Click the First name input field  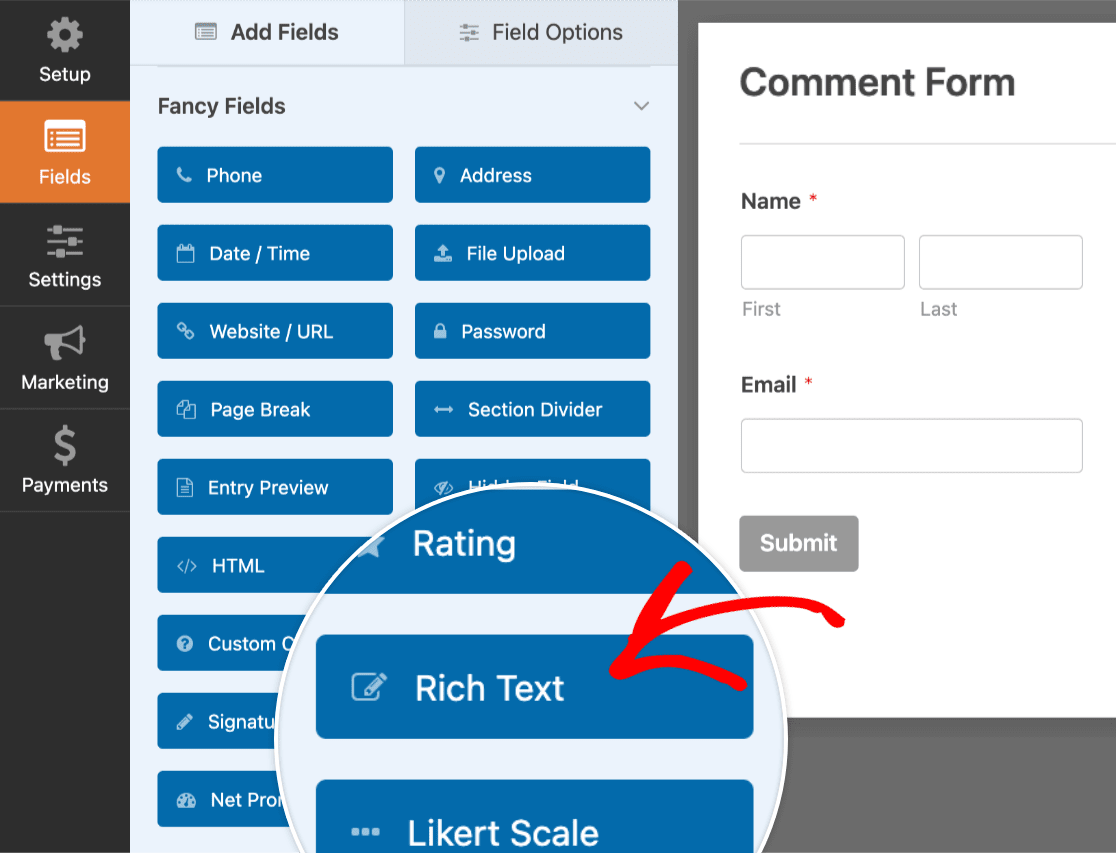pyautogui.click(x=822, y=262)
